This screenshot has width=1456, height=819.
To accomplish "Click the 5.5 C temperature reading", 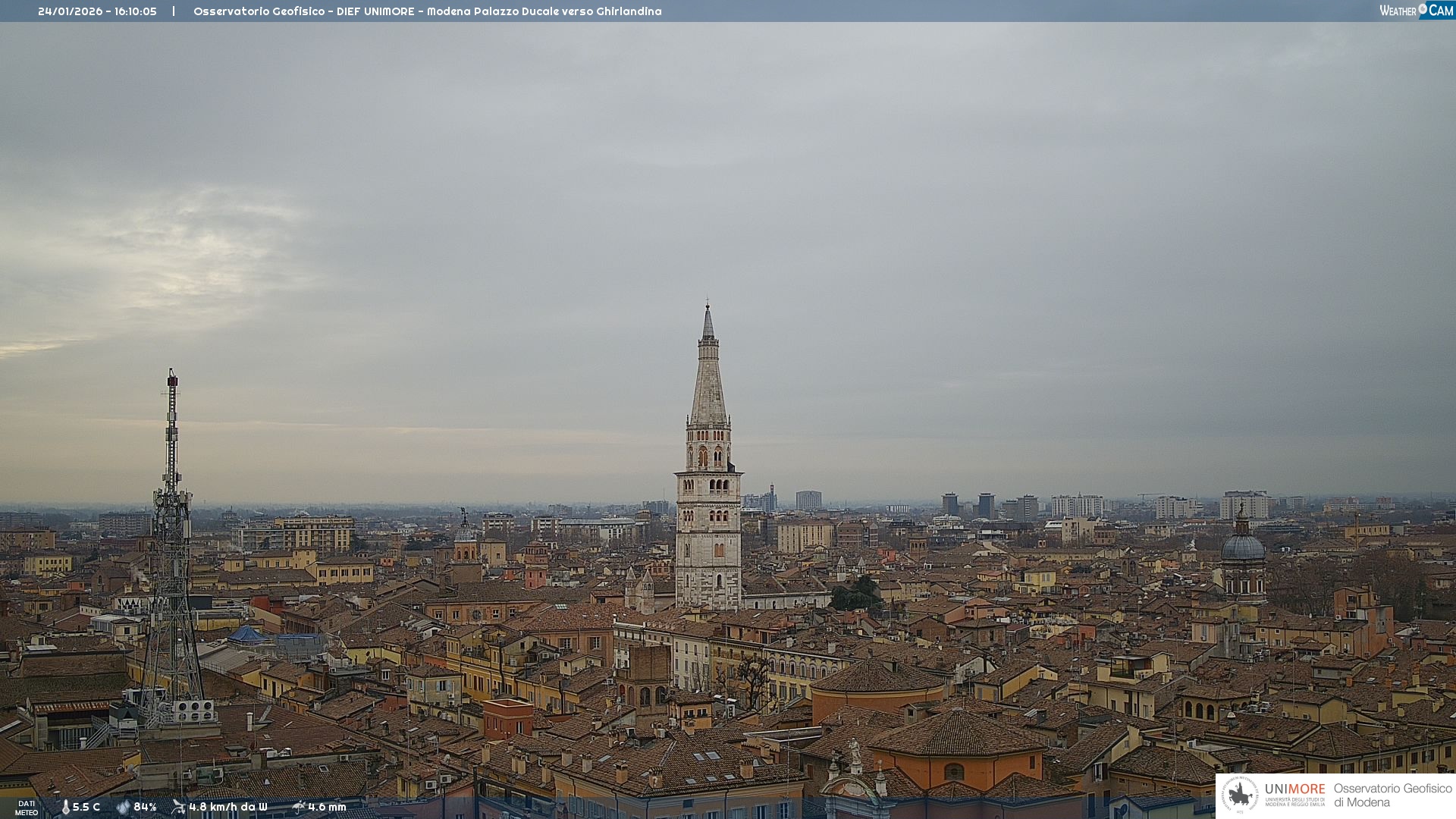I will pyautogui.click(x=86, y=807).
